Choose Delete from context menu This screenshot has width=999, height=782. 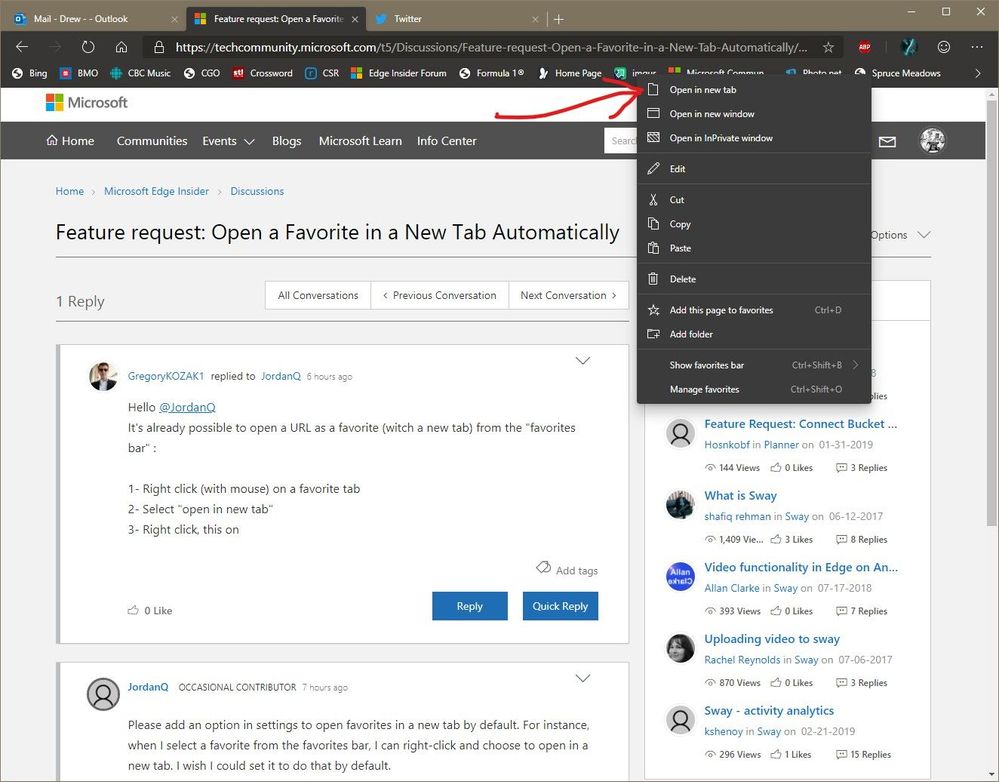pos(754,279)
